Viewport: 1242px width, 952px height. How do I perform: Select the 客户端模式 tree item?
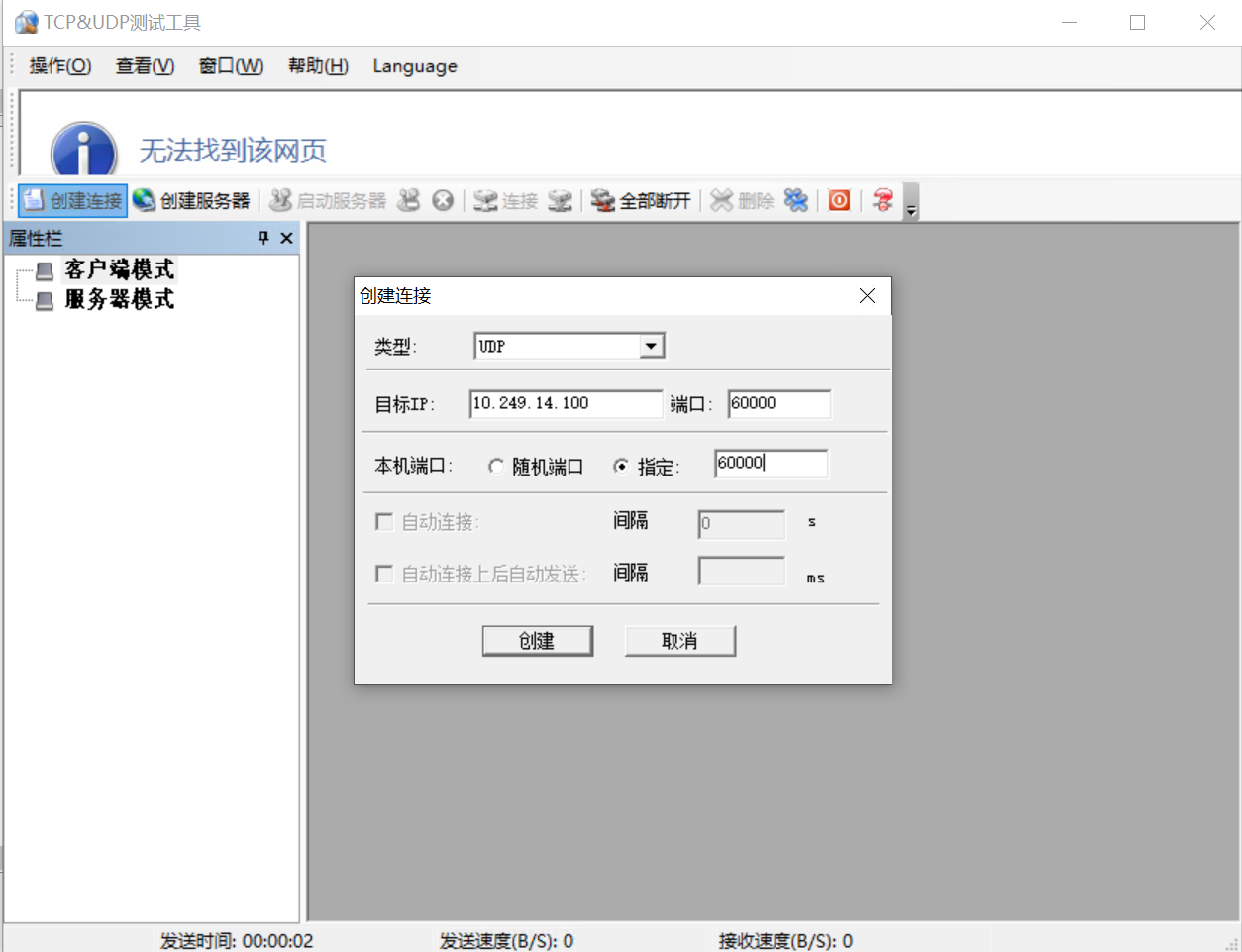click(119, 269)
